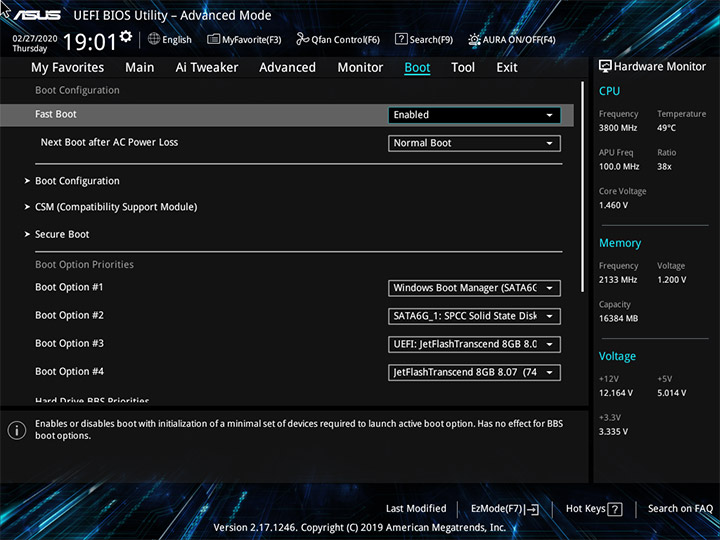Open the Ai Tweaker tab
The image size is (720, 540).
(207, 68)
